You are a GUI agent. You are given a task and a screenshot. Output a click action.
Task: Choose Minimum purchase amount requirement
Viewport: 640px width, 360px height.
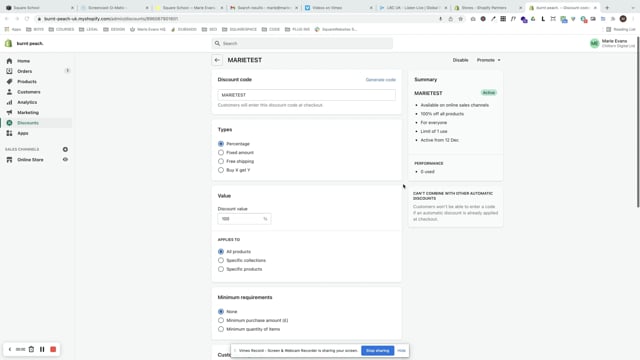point(221,320)
